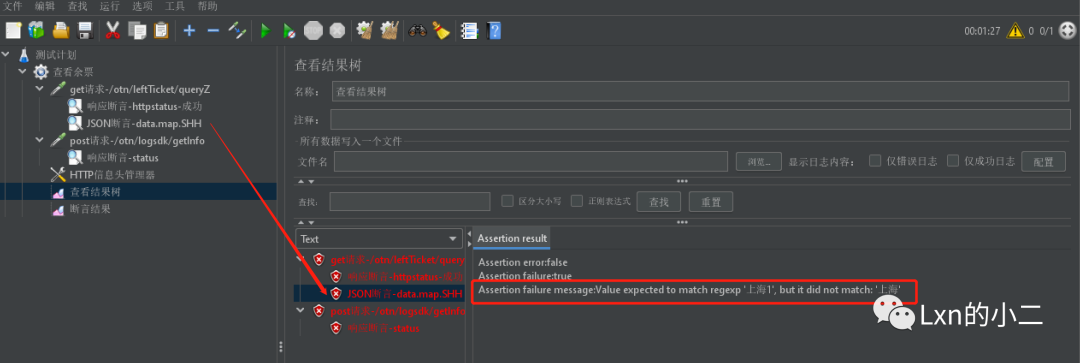
Task: Click the 文件名 input field
Action: [531, 161]
